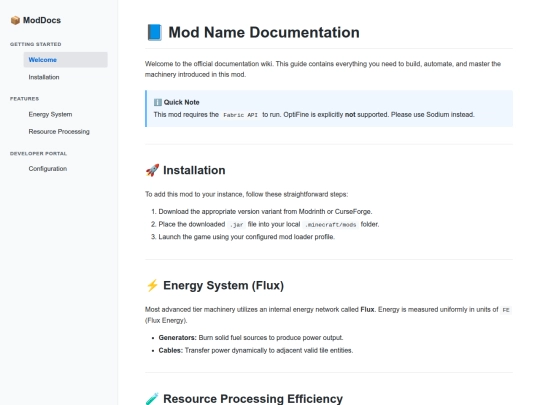Click the test tube icon by Resource Processing
This screenshot has width=540, height=405.
(x=152, y=399)
